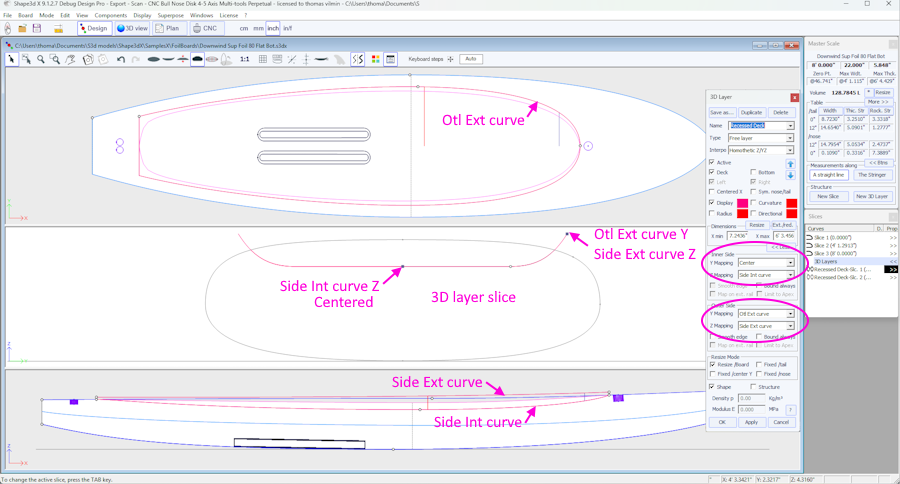Move layer up with blue arrow
This screenshot has width=900, height=484.
(790, 163)
